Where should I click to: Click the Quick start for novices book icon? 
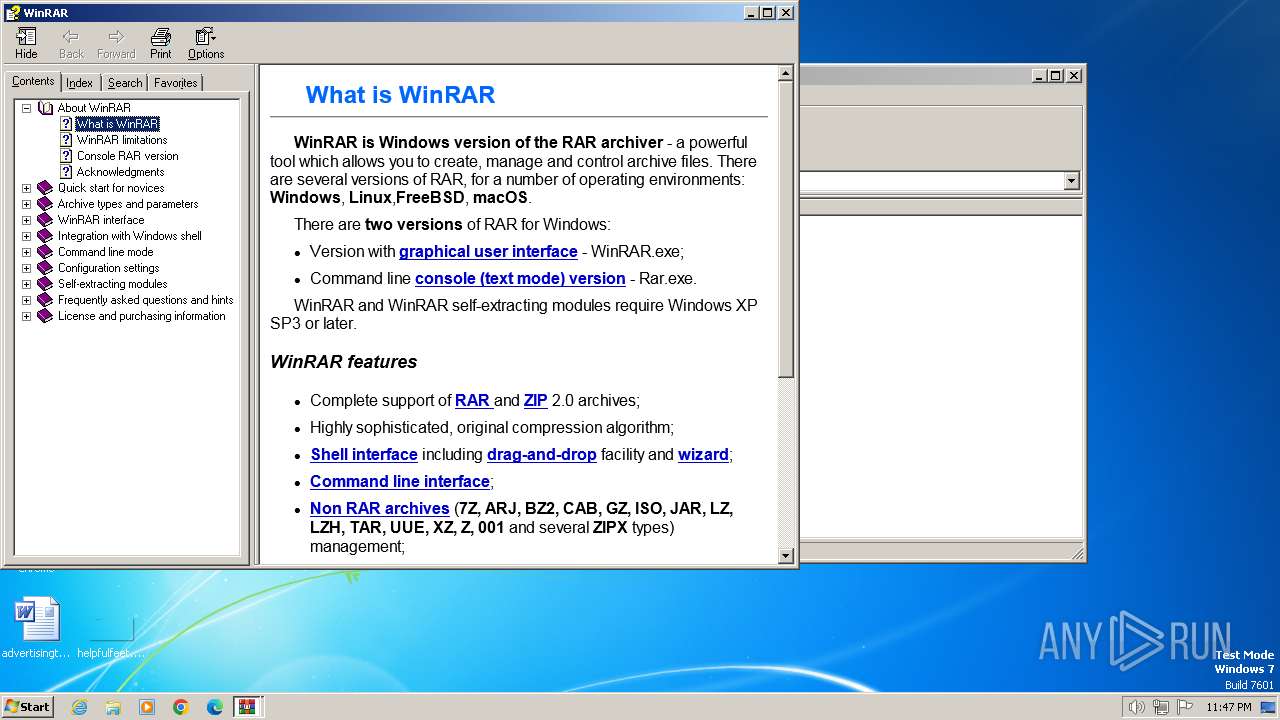[45, 188]
